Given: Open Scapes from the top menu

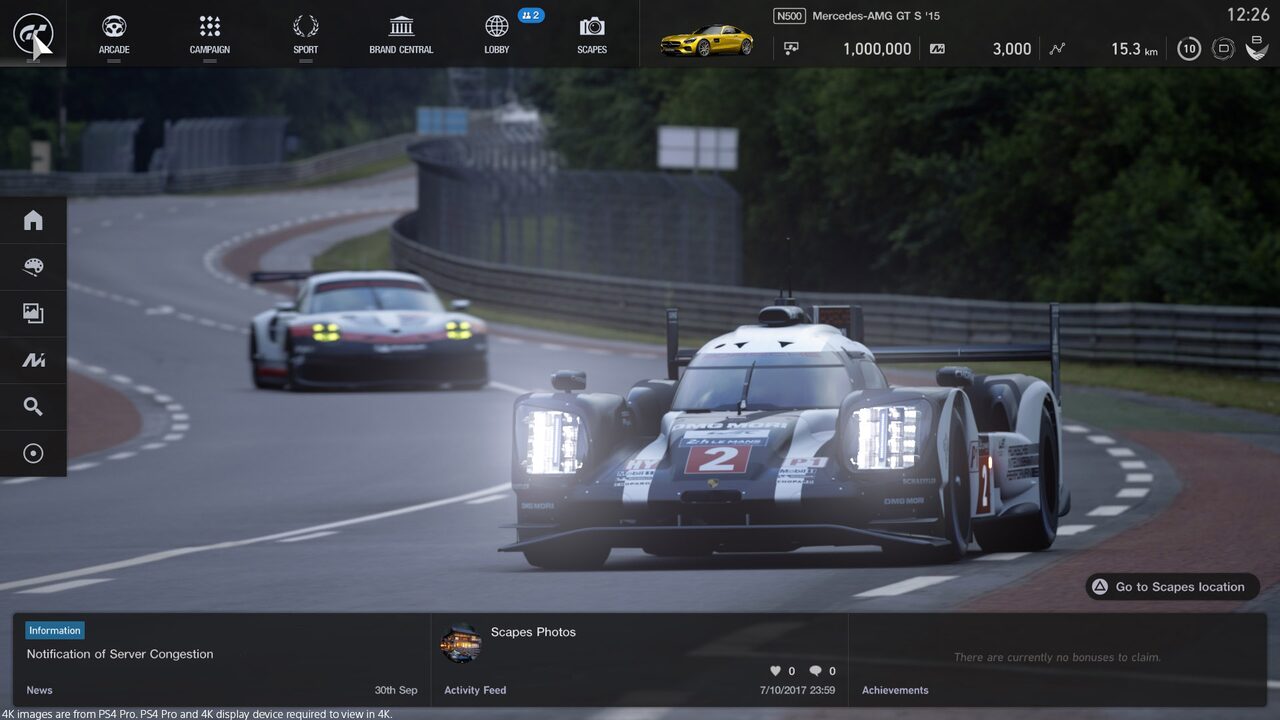Looking at the screenshot, I should [x=592, y=34].
